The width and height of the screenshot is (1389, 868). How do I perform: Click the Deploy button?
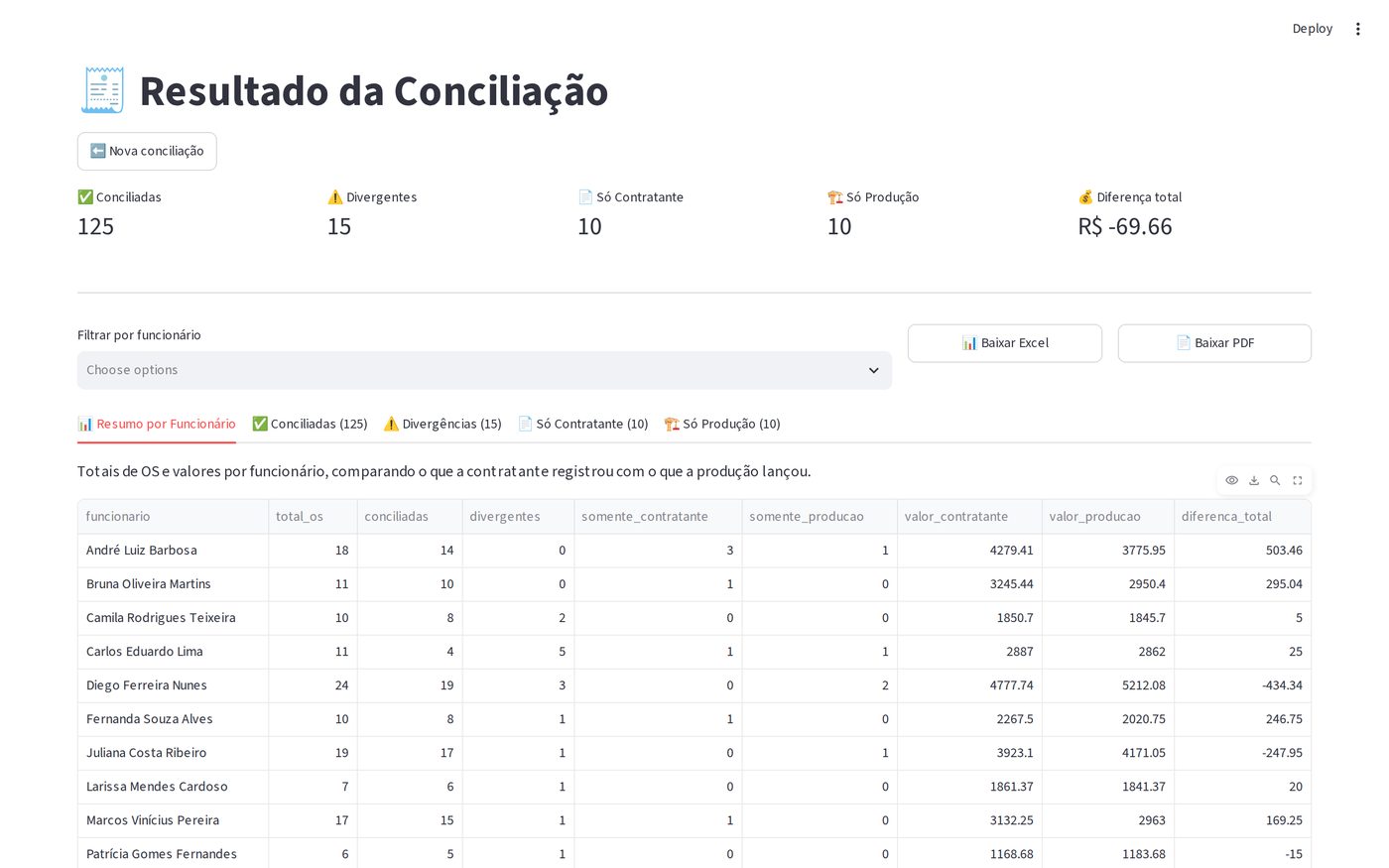click(x=1312, y=29)
